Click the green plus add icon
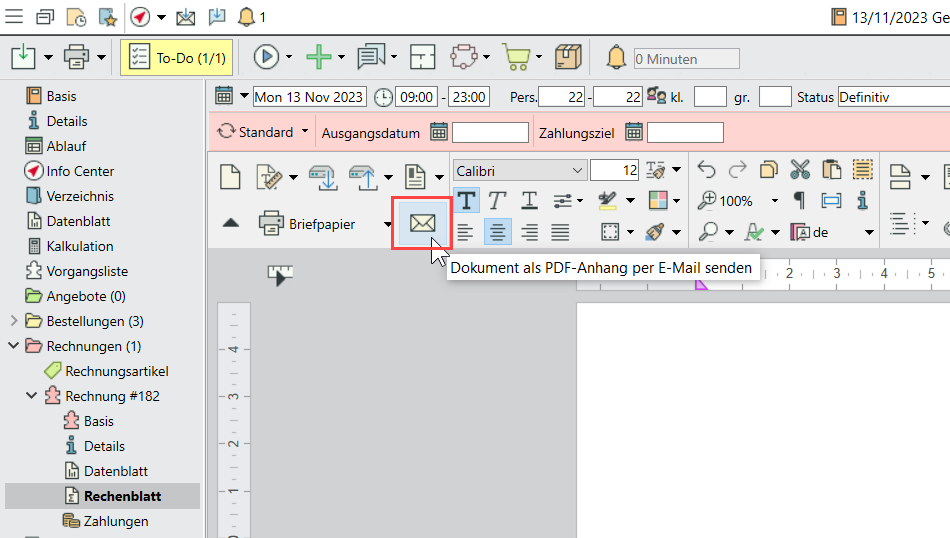The image size is (950, 538). (318, 58)
